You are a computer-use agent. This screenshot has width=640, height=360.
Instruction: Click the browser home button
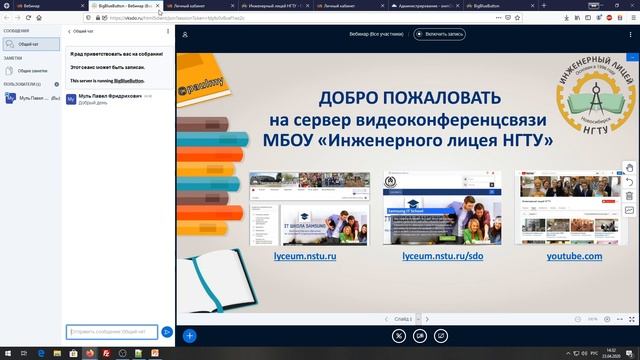[39, 18]
